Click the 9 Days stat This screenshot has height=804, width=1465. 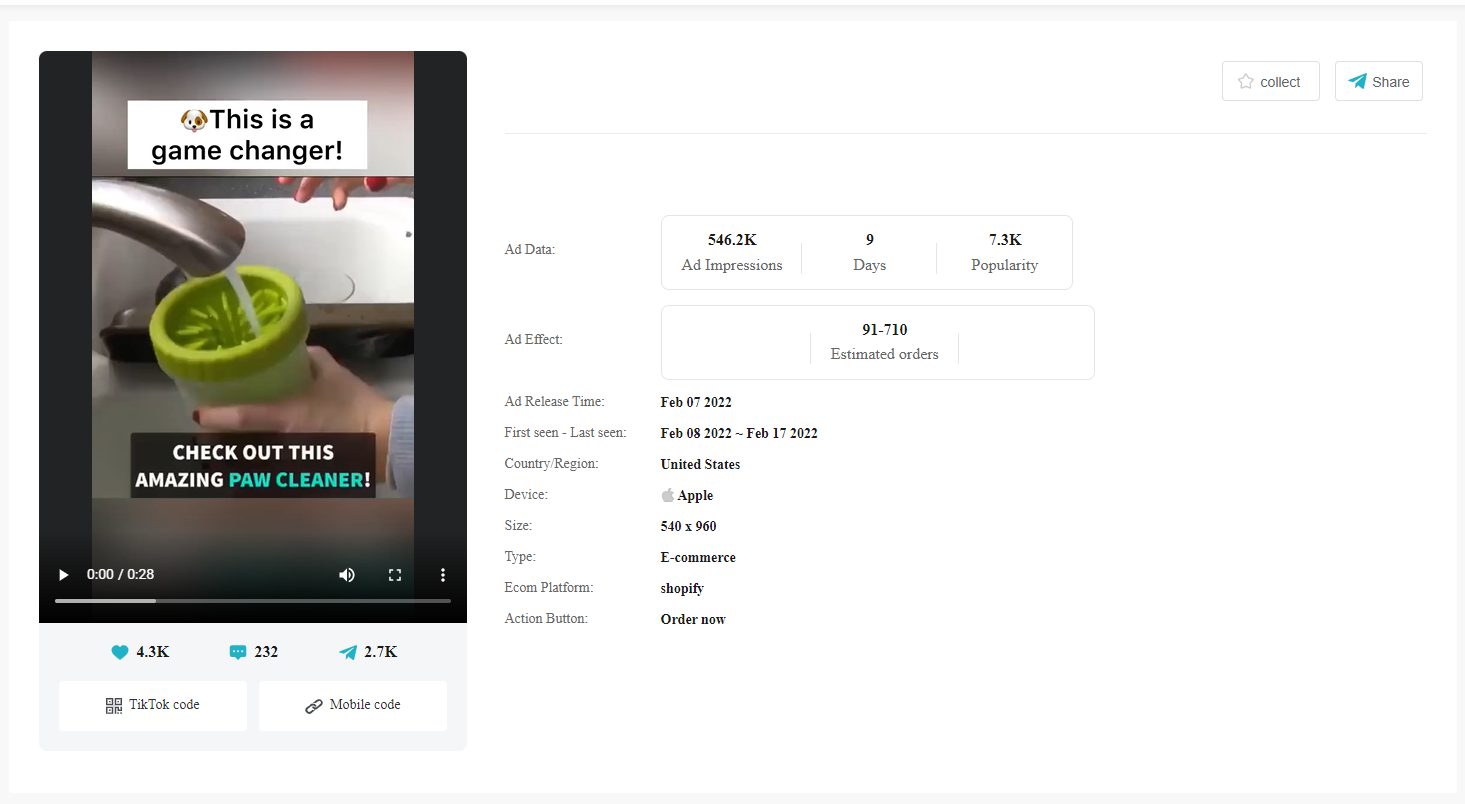point(869,252)
